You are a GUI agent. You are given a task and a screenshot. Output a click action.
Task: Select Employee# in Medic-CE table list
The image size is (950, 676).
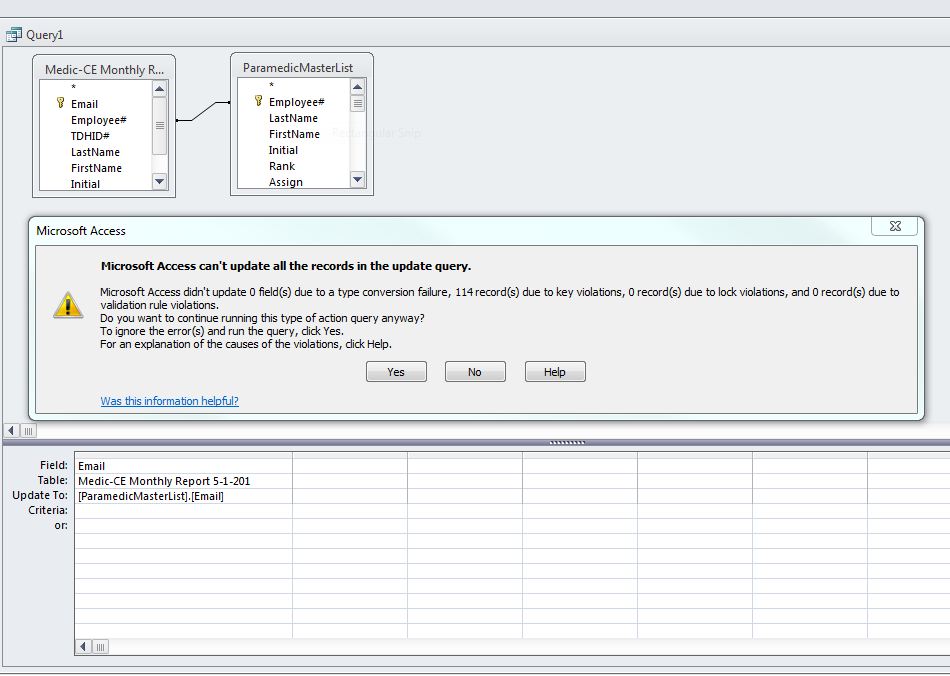coord(99,120)
